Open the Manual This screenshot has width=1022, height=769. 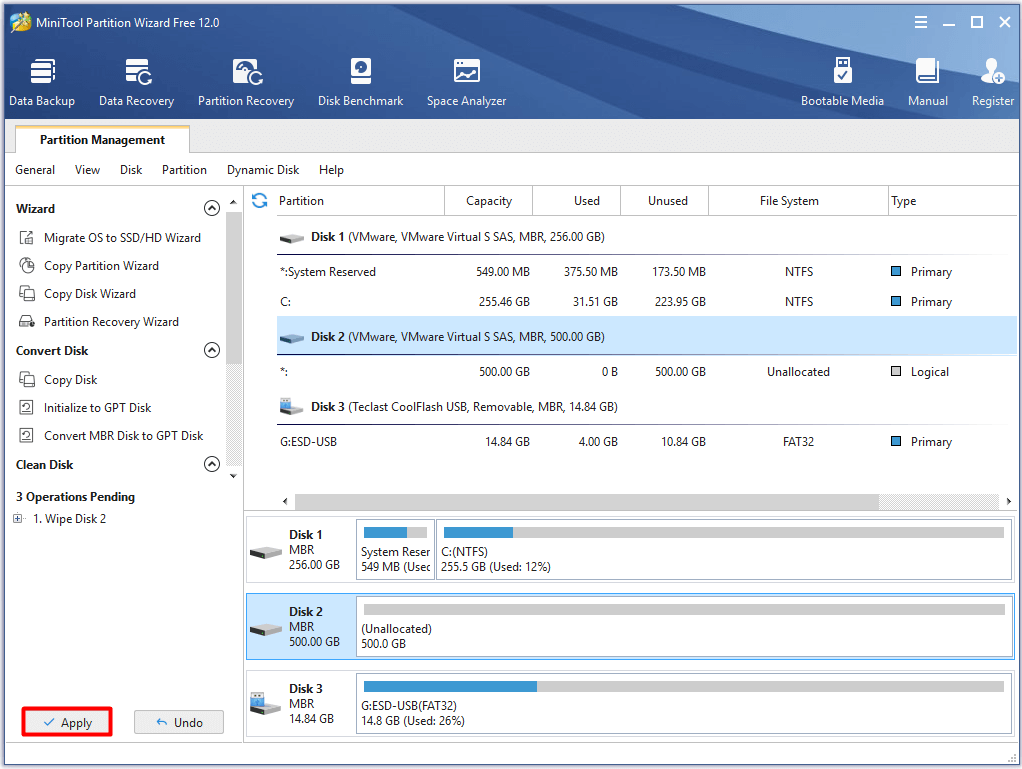tap(927, 82)
